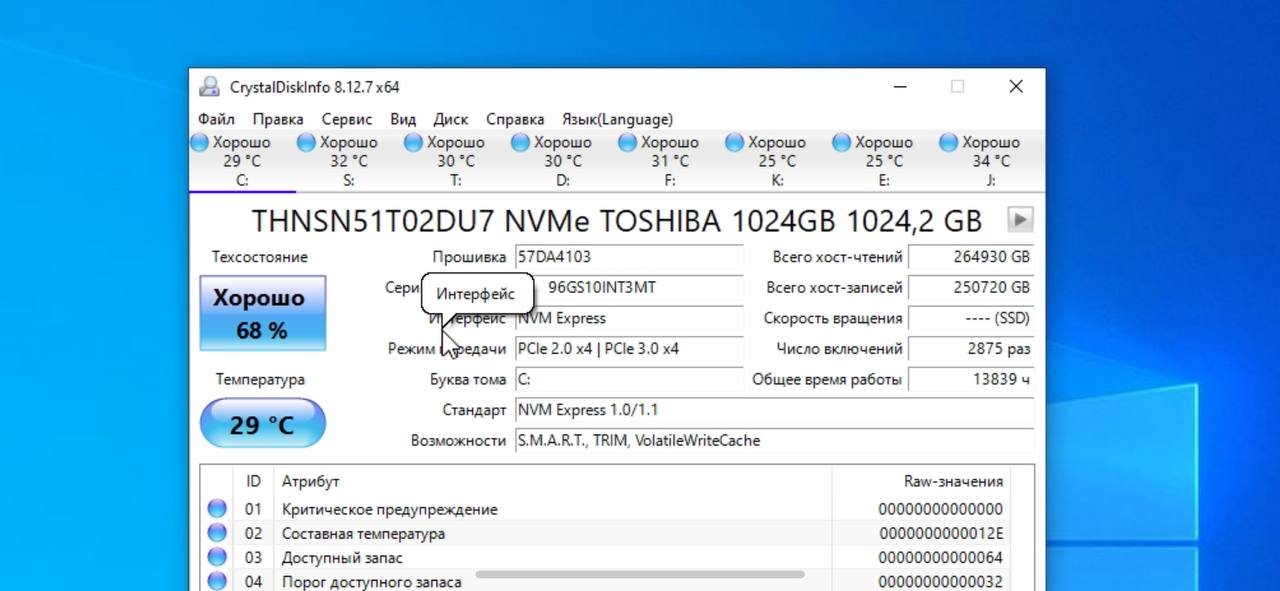This screenshot has width=1280, height=591.
Task: Click raw value 0000000000012E
Action: click(x=940, y=534)
